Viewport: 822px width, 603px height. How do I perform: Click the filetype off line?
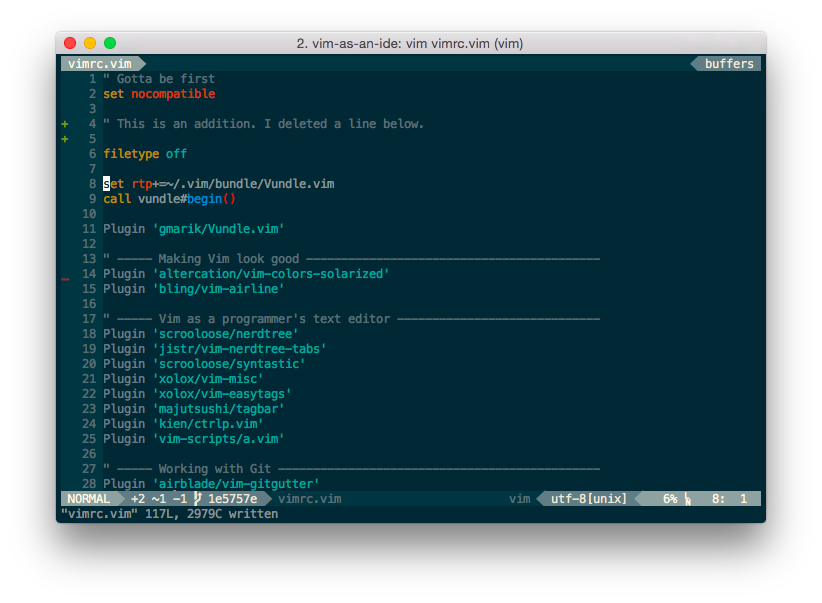click(x=145, y=154)
